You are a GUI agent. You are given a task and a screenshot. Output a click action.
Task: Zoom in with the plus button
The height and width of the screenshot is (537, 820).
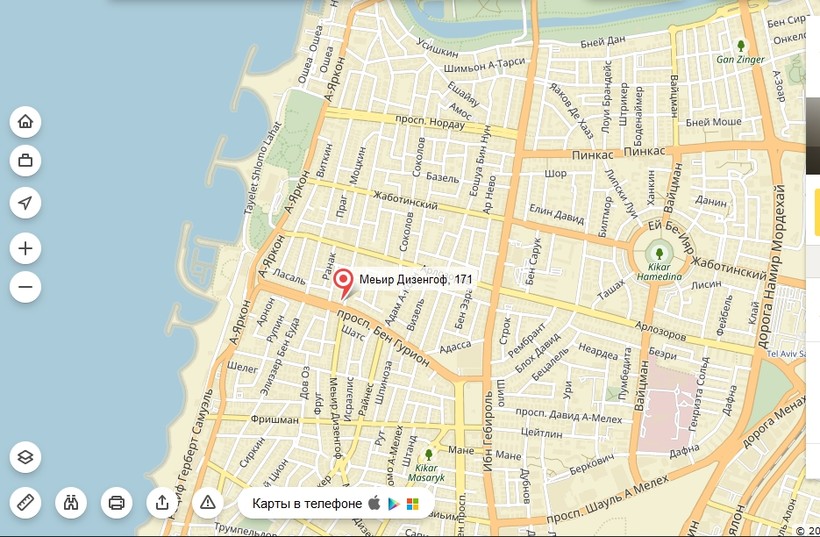pyautogui.click(x=25, y=248)
